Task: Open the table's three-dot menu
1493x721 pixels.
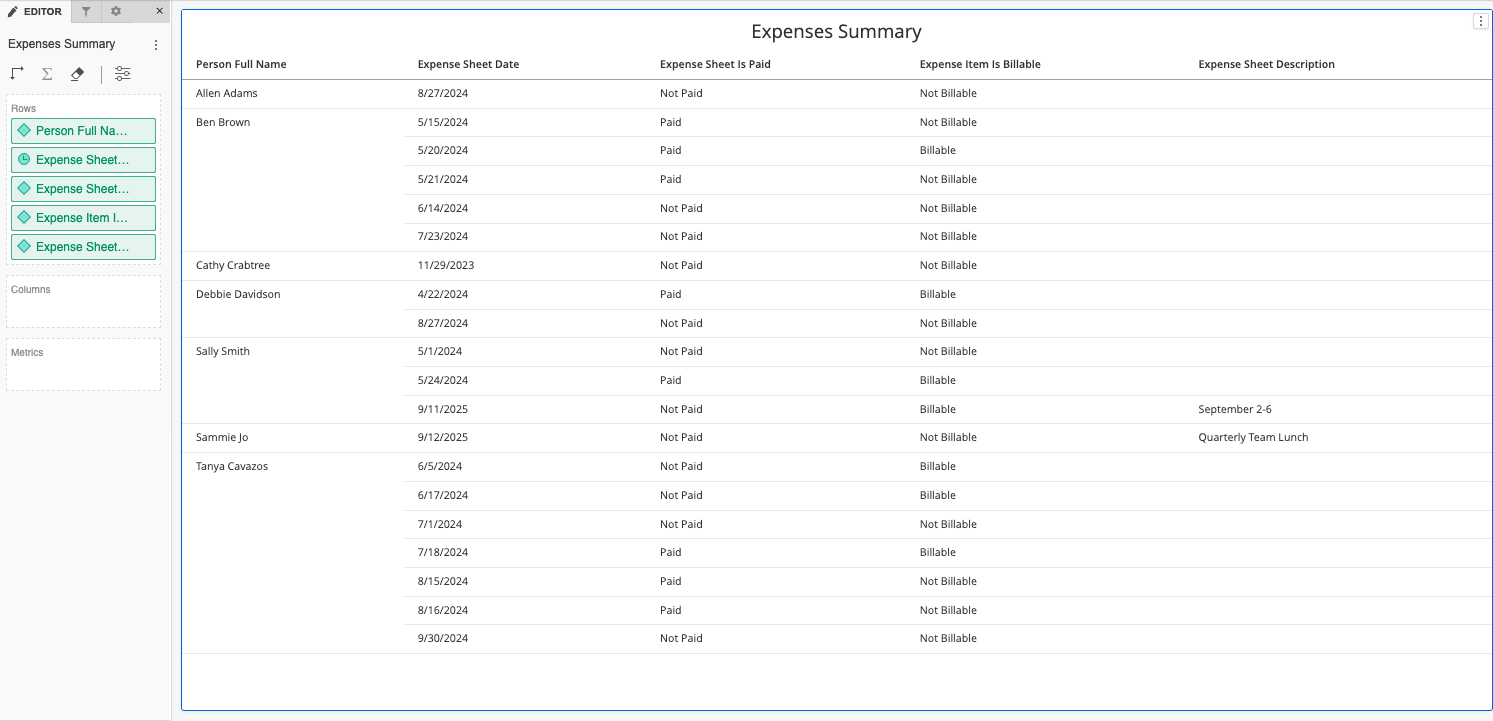Action: (x=1481, y=20)
